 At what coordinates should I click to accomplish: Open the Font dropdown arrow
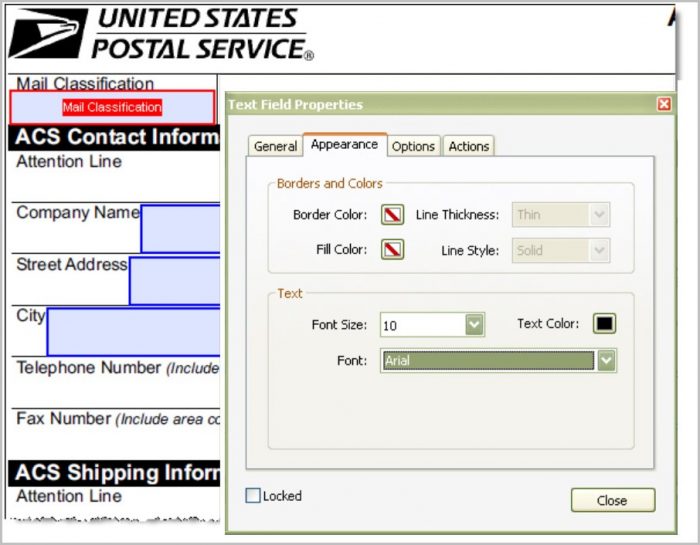[x=607, y=360]
